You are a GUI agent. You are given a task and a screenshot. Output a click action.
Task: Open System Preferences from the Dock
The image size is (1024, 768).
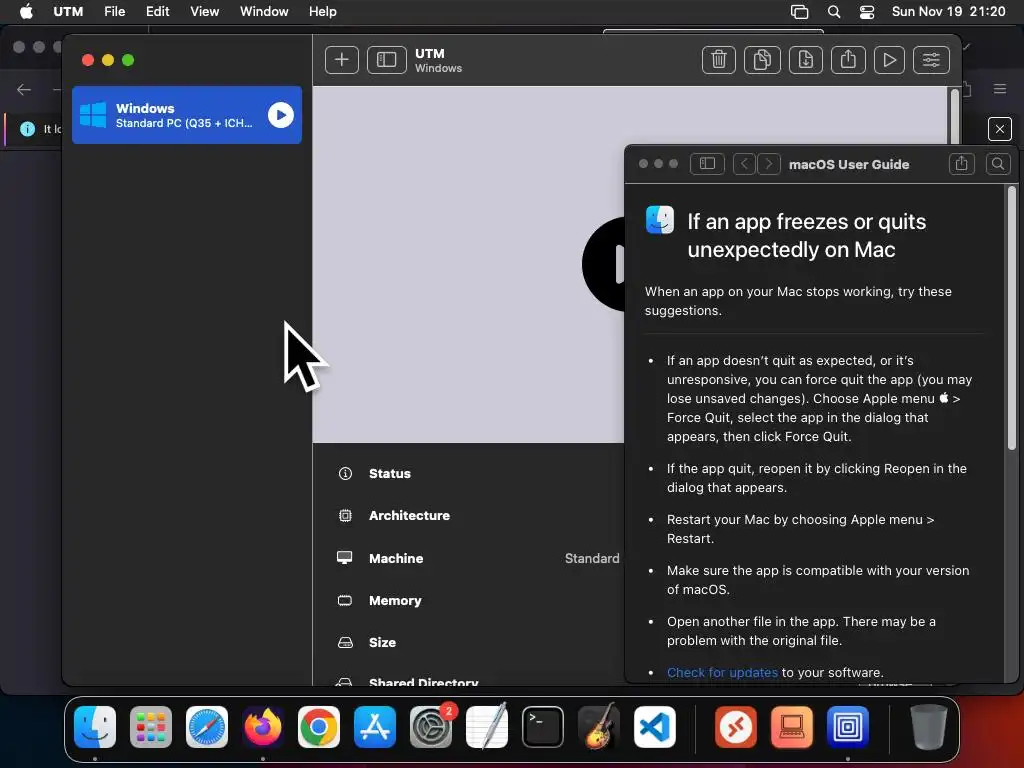pos(431,727)
